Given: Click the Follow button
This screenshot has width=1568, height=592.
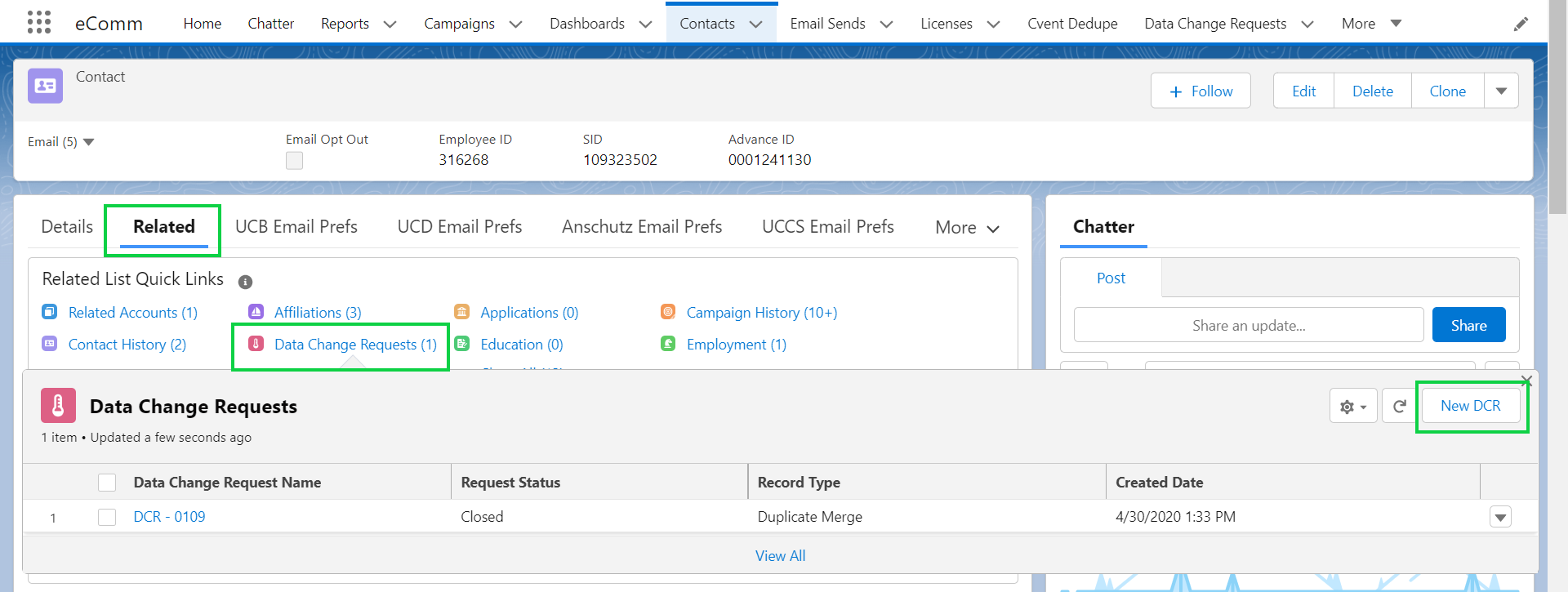Looking at the screenshot, I should tap(1200, 91).
